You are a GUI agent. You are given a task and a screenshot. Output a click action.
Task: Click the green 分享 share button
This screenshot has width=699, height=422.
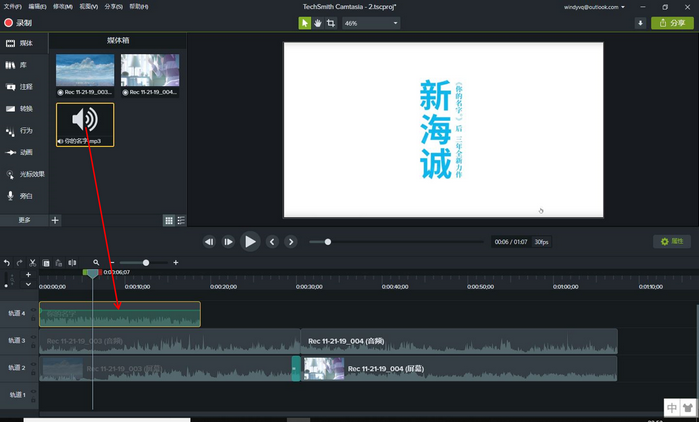[x=672, y=23]
